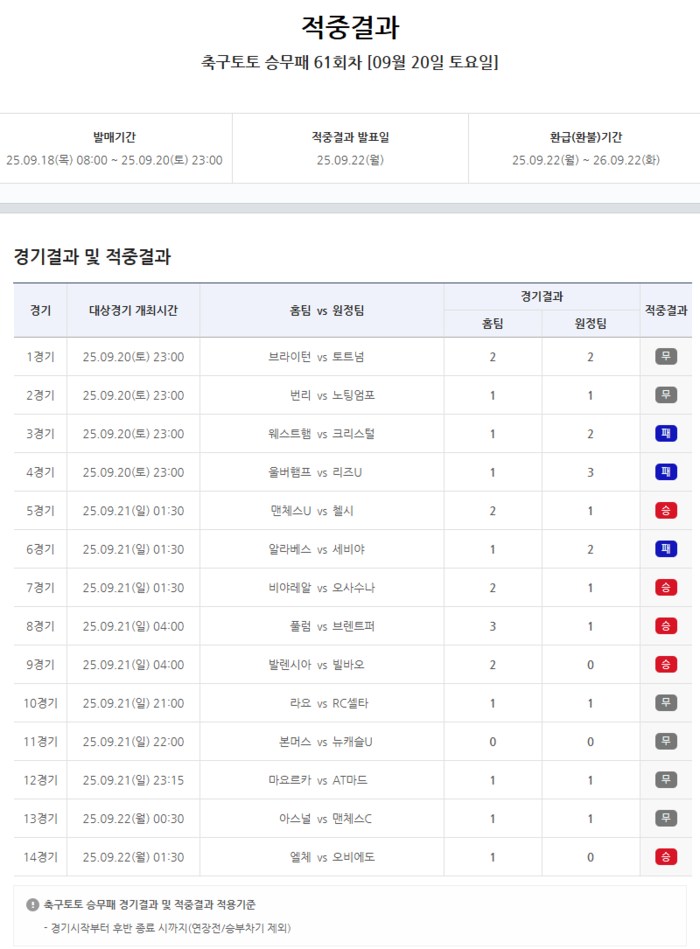The height and width of the screenshot is (949, 700).
Task: Select the 홈팀 vs 원정팀 column header
Action: 321,310
